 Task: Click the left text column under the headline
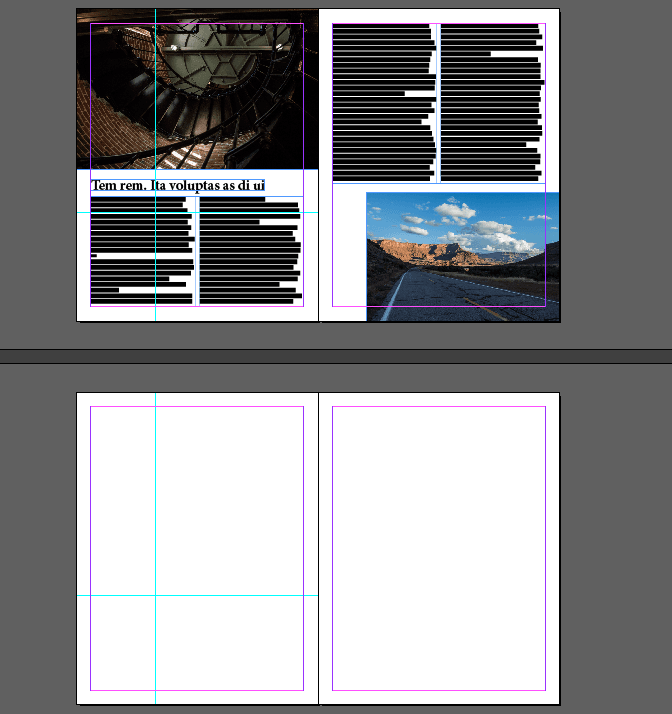point(143,250)
